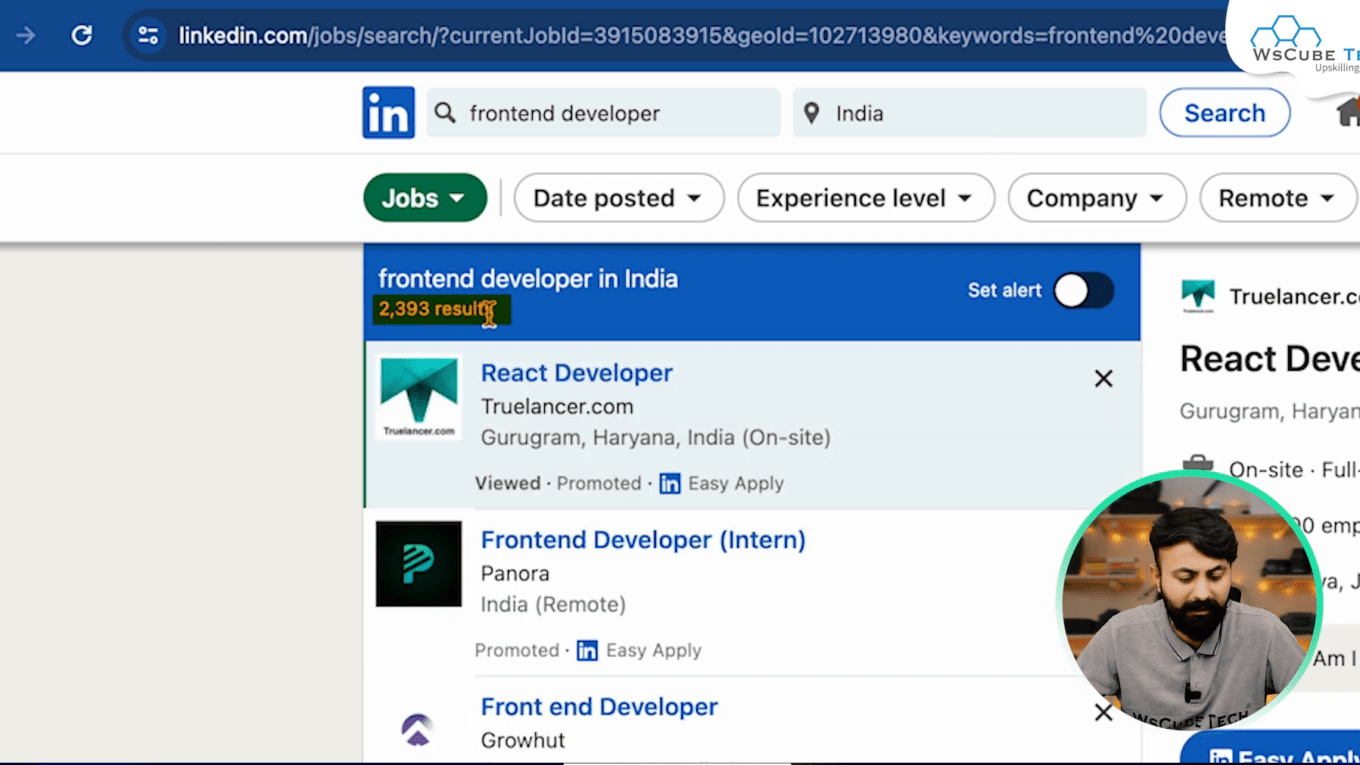1360x765 pixels.
Task: Open Truelancer.com logo in job list
Action: point(419,398)
